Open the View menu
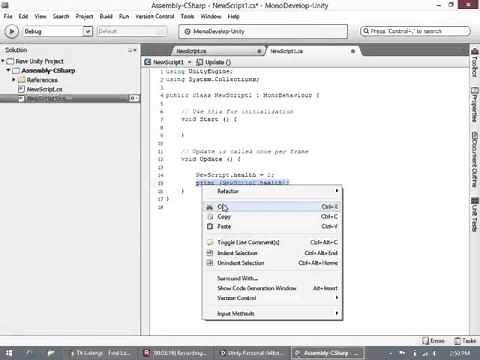This screenshot has height=360, width=480. tap(40, 16)
